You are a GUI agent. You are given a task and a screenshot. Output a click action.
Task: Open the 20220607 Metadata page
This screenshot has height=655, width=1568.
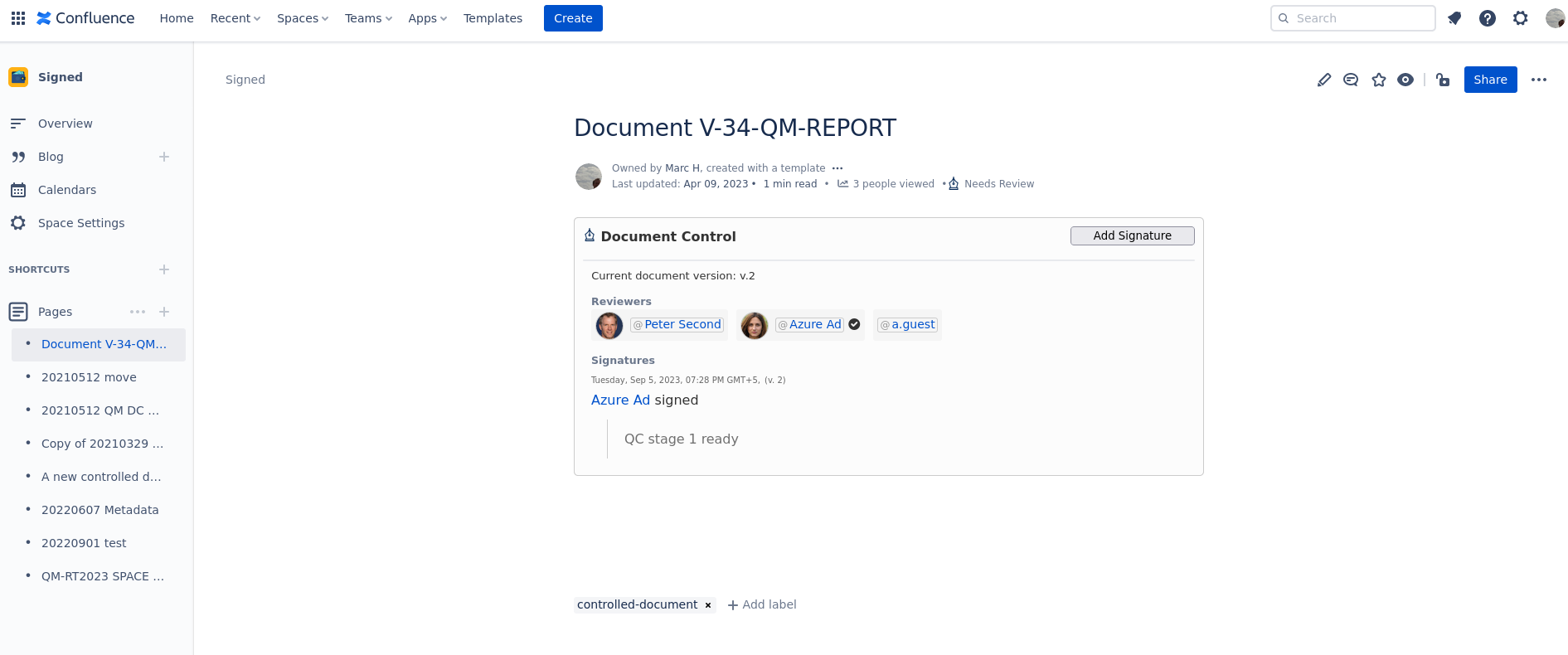100,510
